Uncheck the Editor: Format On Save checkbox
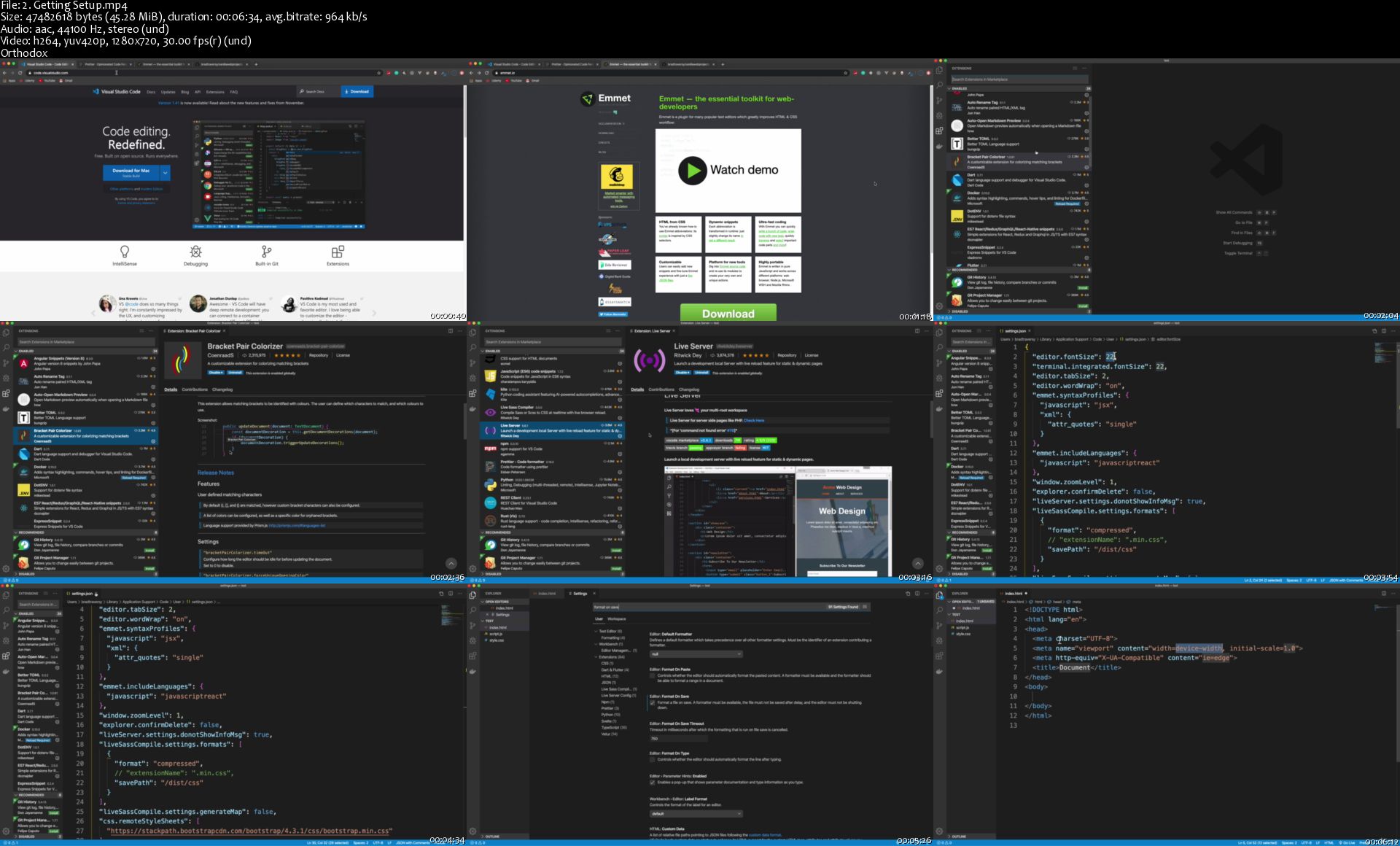The height and width of the screenshot is (846, 1400). pos(653,702)
